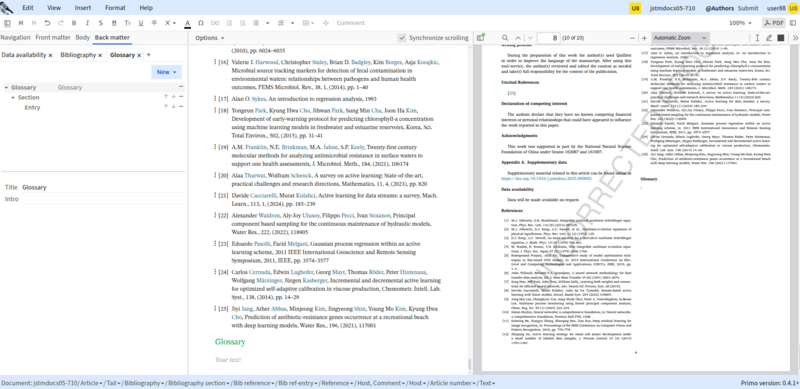
Task: Open the Data availability sub-tab
Action: pos(24,55)
